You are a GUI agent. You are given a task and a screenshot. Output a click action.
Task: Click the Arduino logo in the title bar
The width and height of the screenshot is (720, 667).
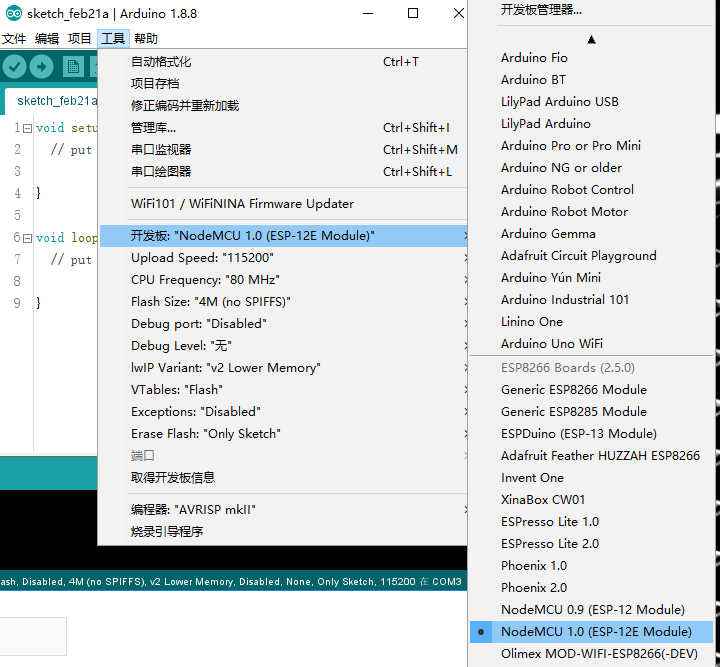(13, 13)
